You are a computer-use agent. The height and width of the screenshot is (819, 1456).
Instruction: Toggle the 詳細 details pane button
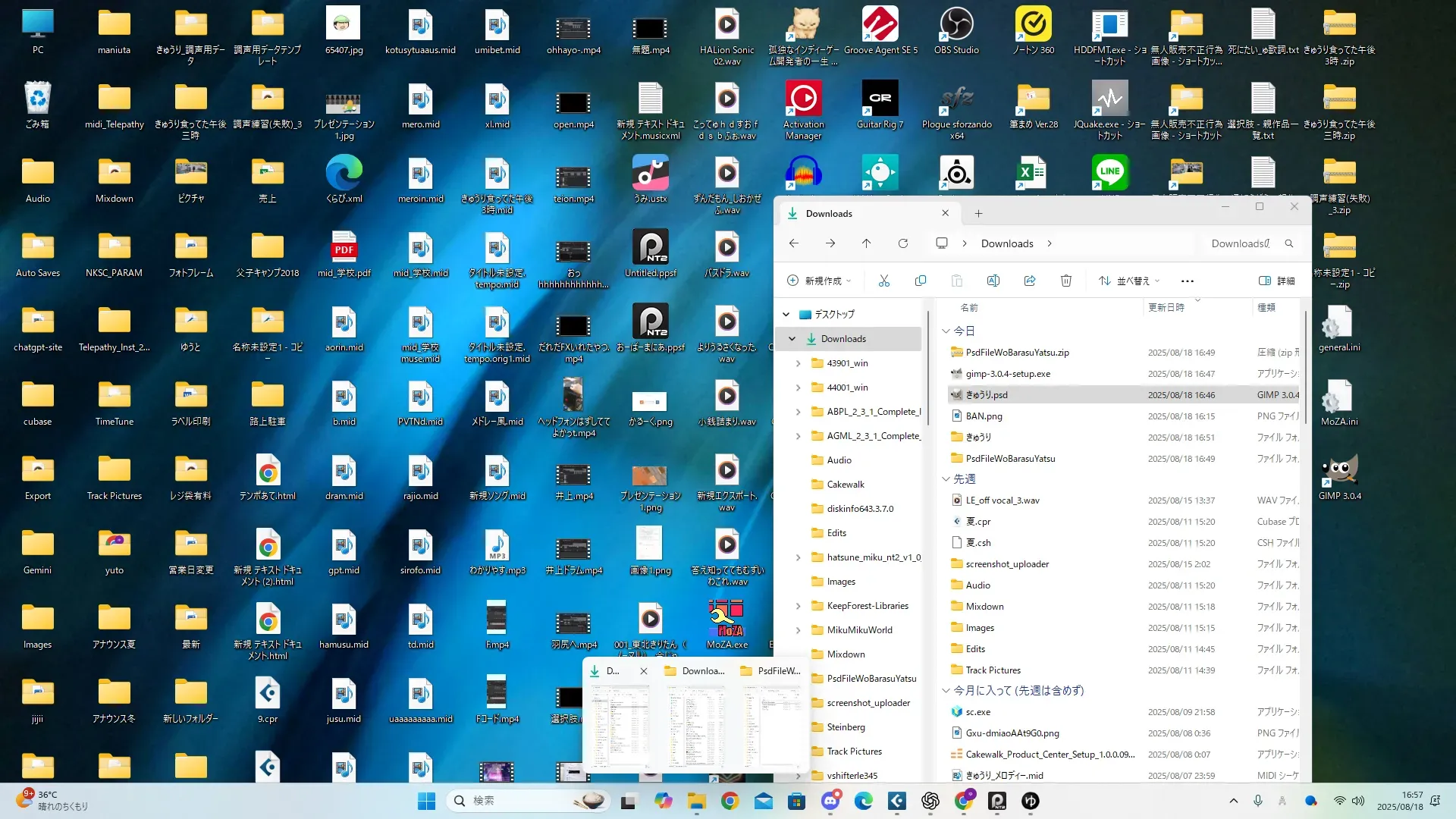tap(1277, 281)
